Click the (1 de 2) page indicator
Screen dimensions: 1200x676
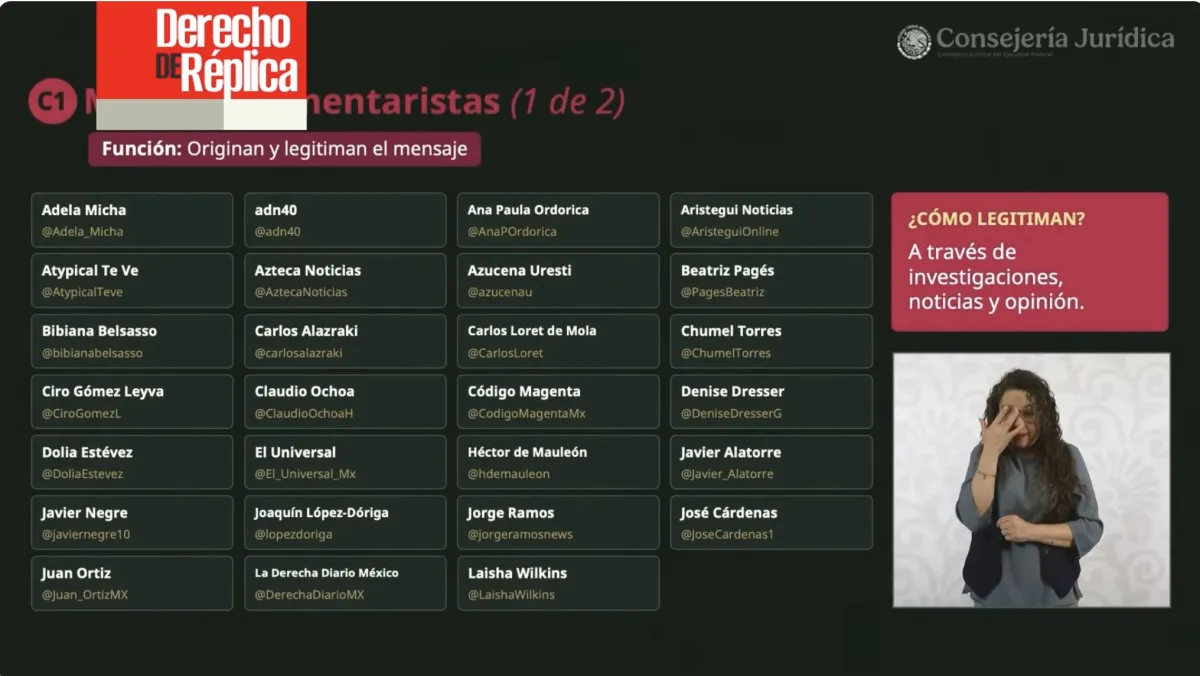[567, 101]
